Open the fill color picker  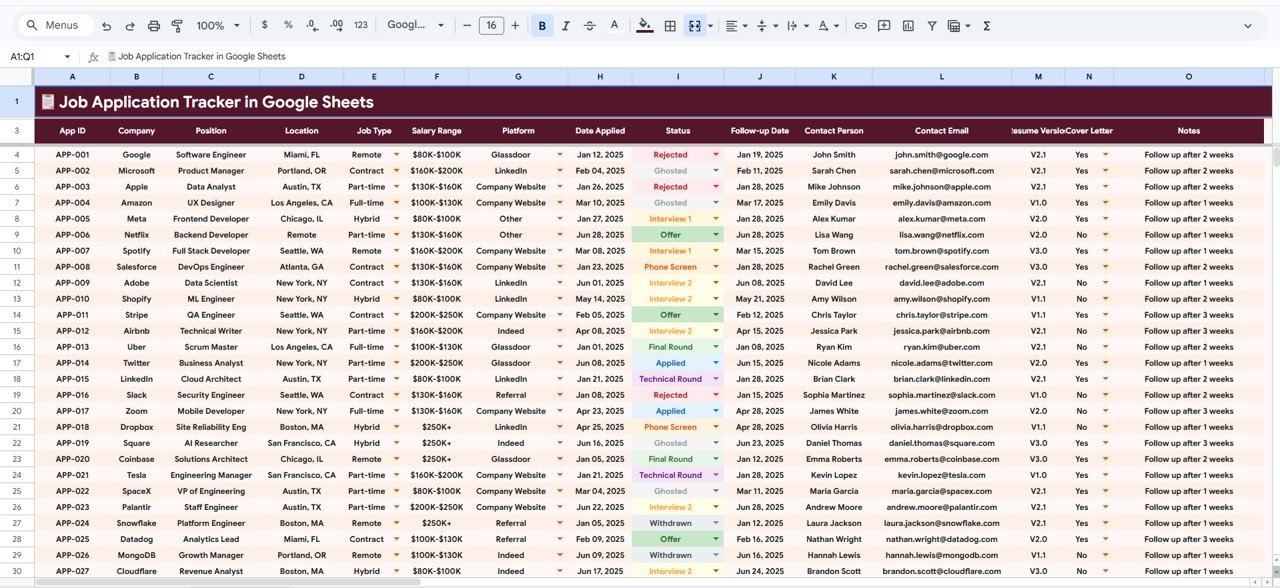[x=645, y=24]
